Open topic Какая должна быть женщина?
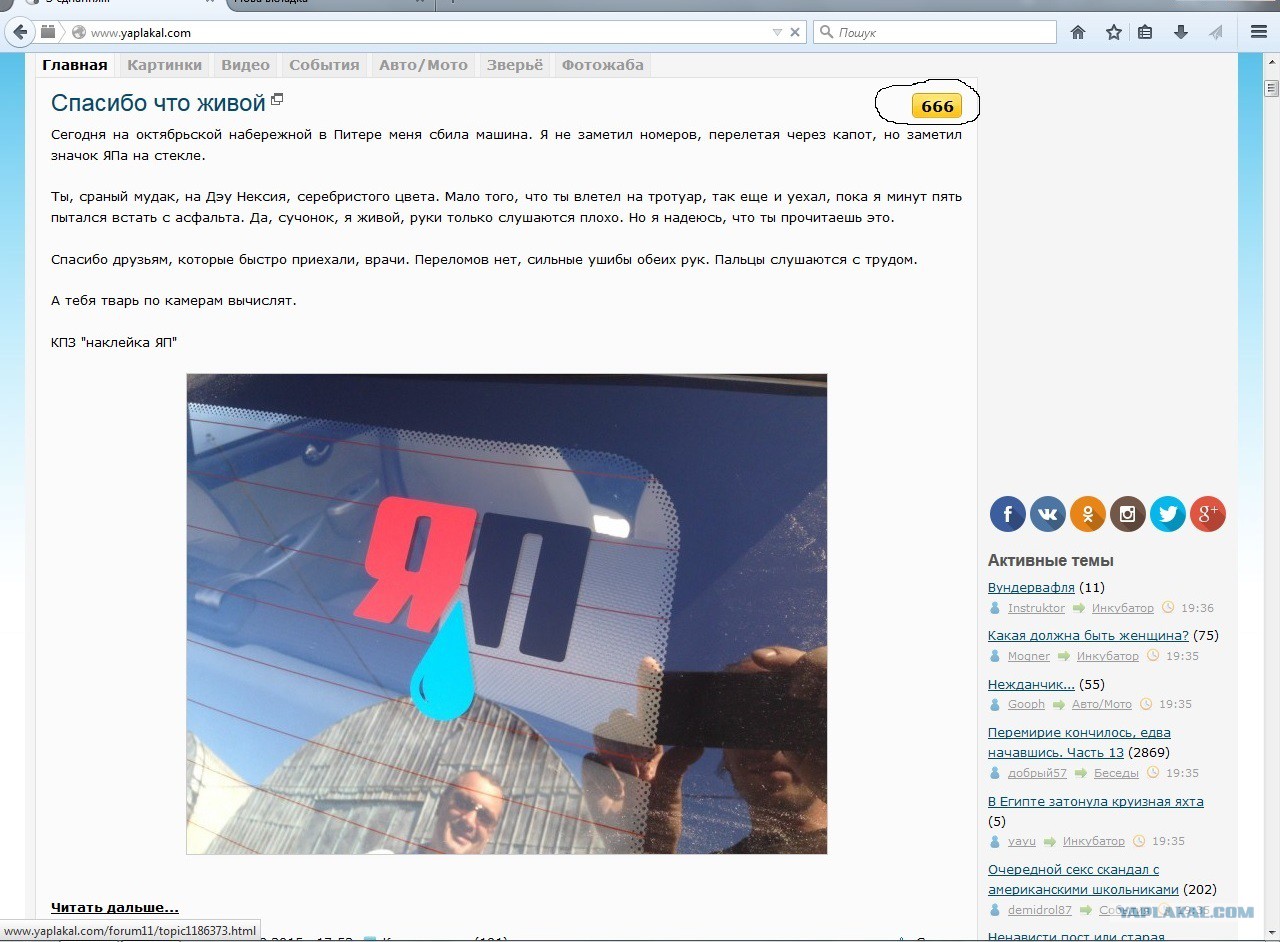 pyautogui.click(x=1088, y=635)
